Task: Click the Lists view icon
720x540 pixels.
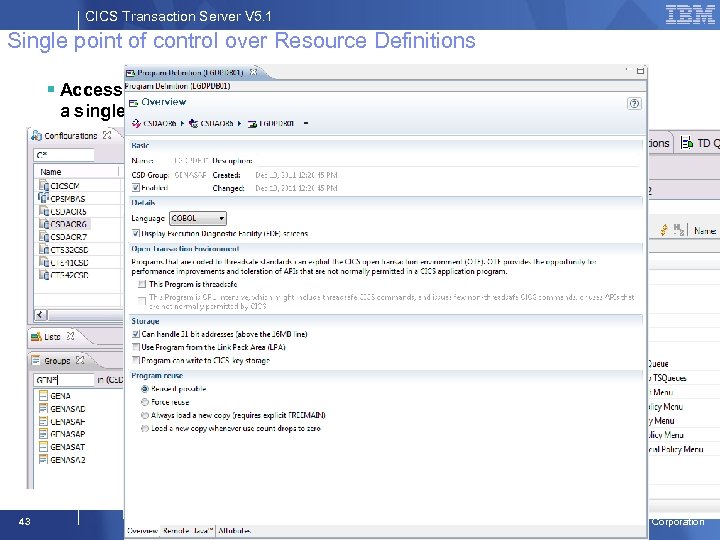Action: click(36, 337)
